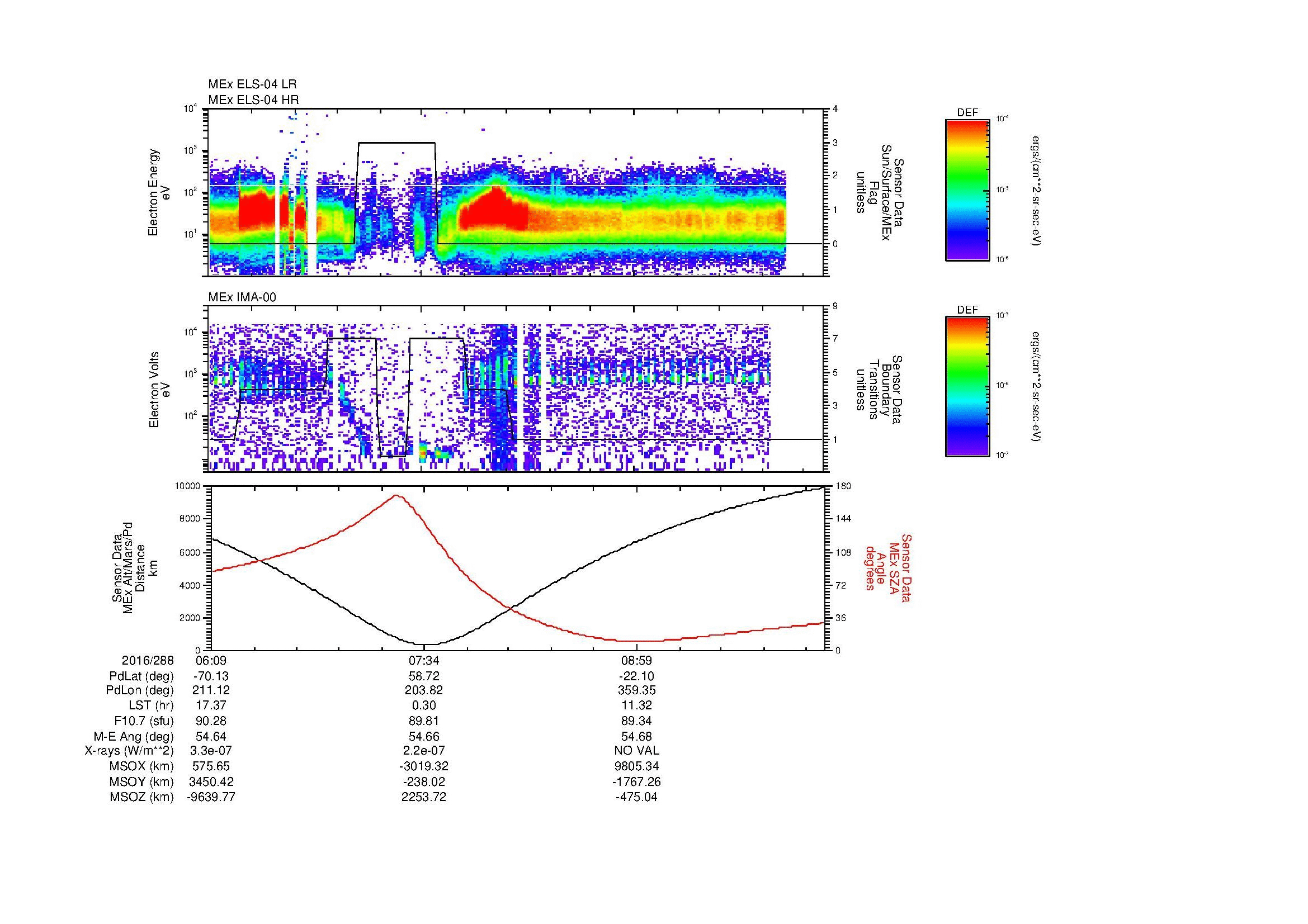This screenshot has height=924, width=1308.
Task: Click the 'PdLat (deg)' row label
Action: point(141,676)
